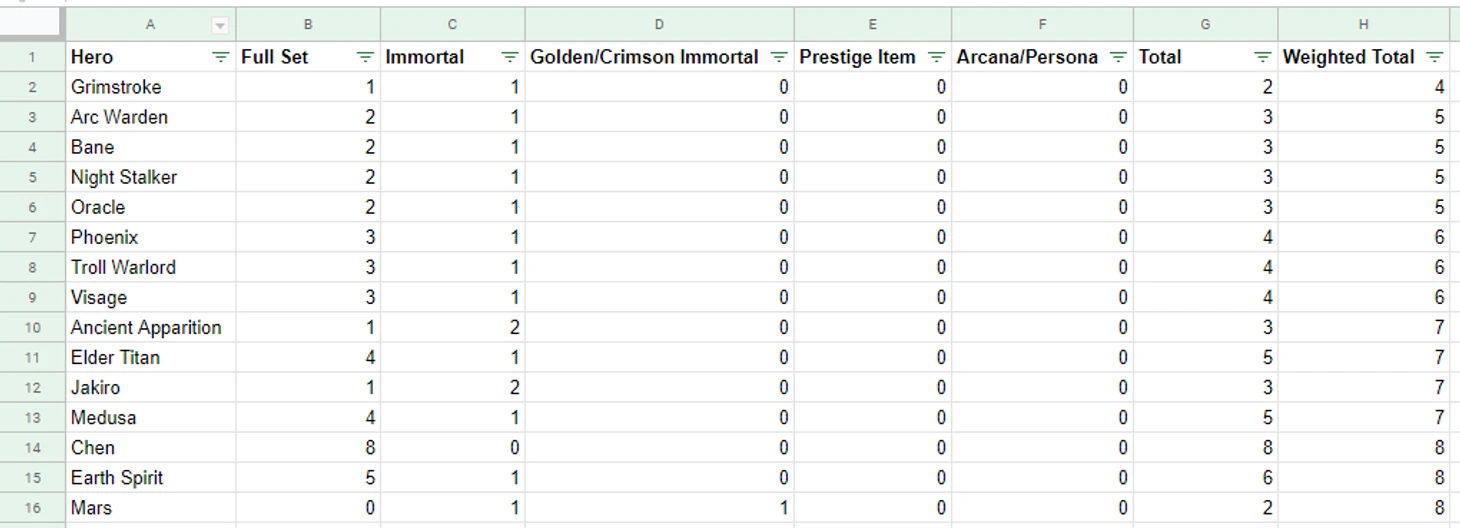Select the entire column D header
This screenshot has height=528, width=1460.
(659, 25)
